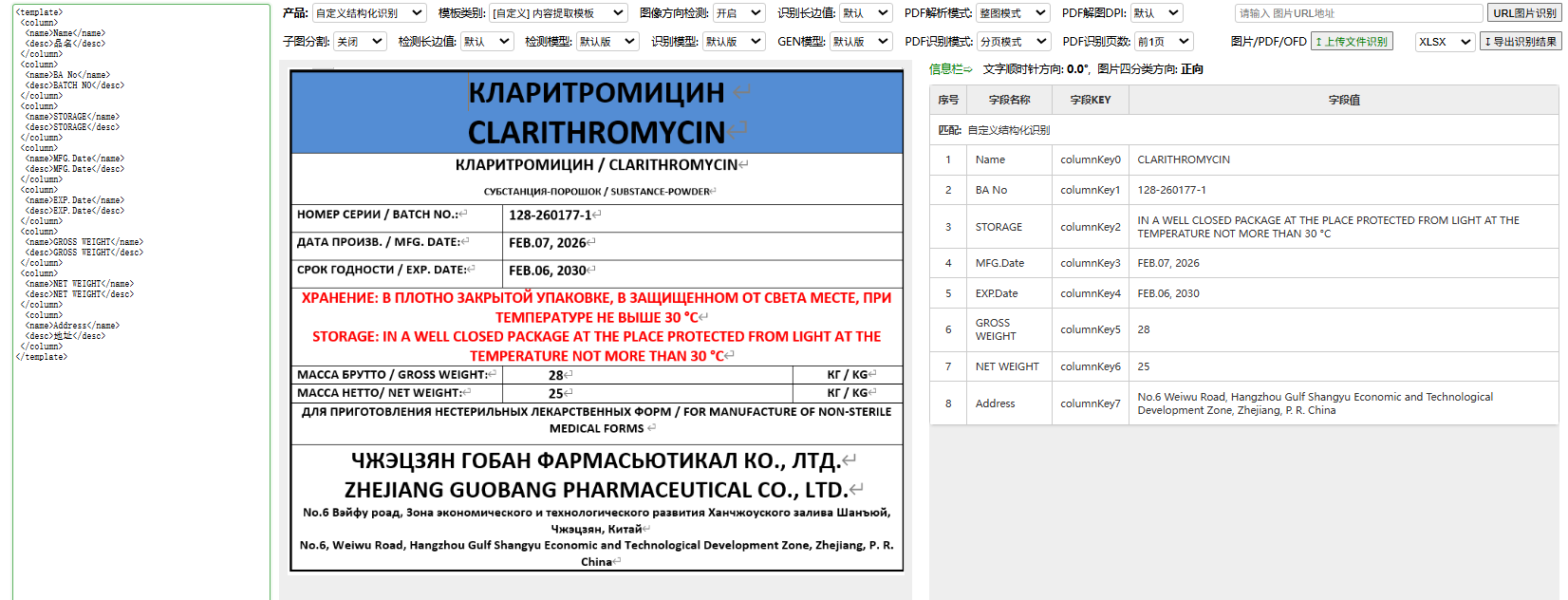Click inside the XML template text area
Viewport: 1568px width, 600px height.
[141, 302]
